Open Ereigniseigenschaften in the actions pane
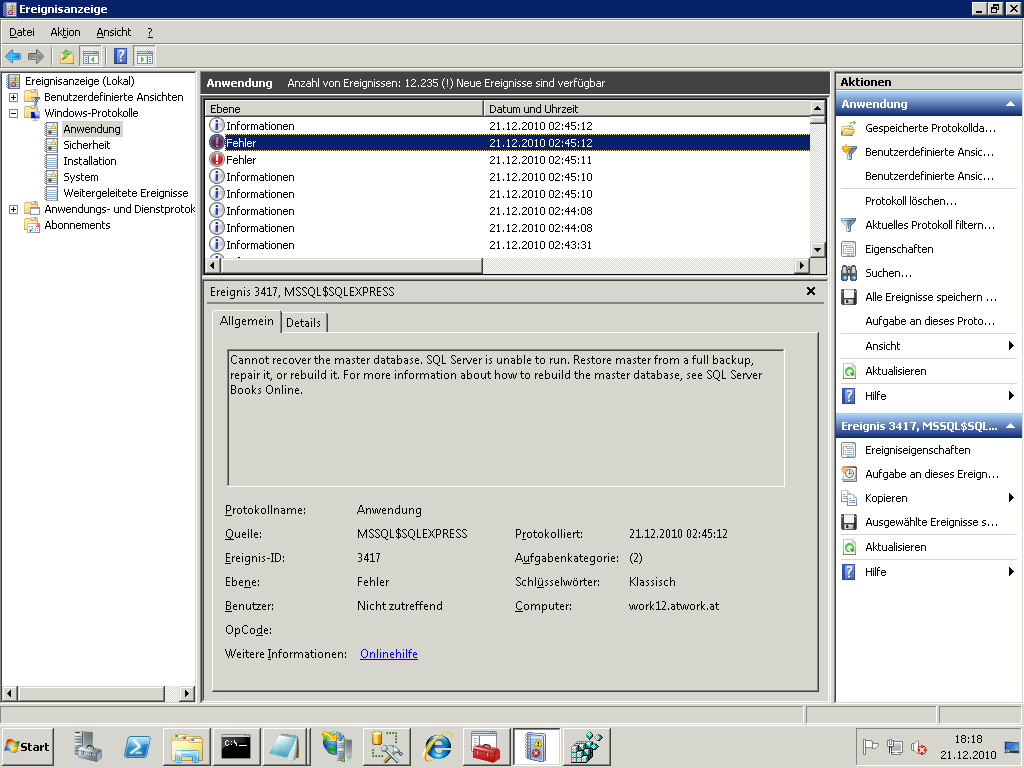The height and width of the screenshot is (768, 1024). tap(917, 450)
